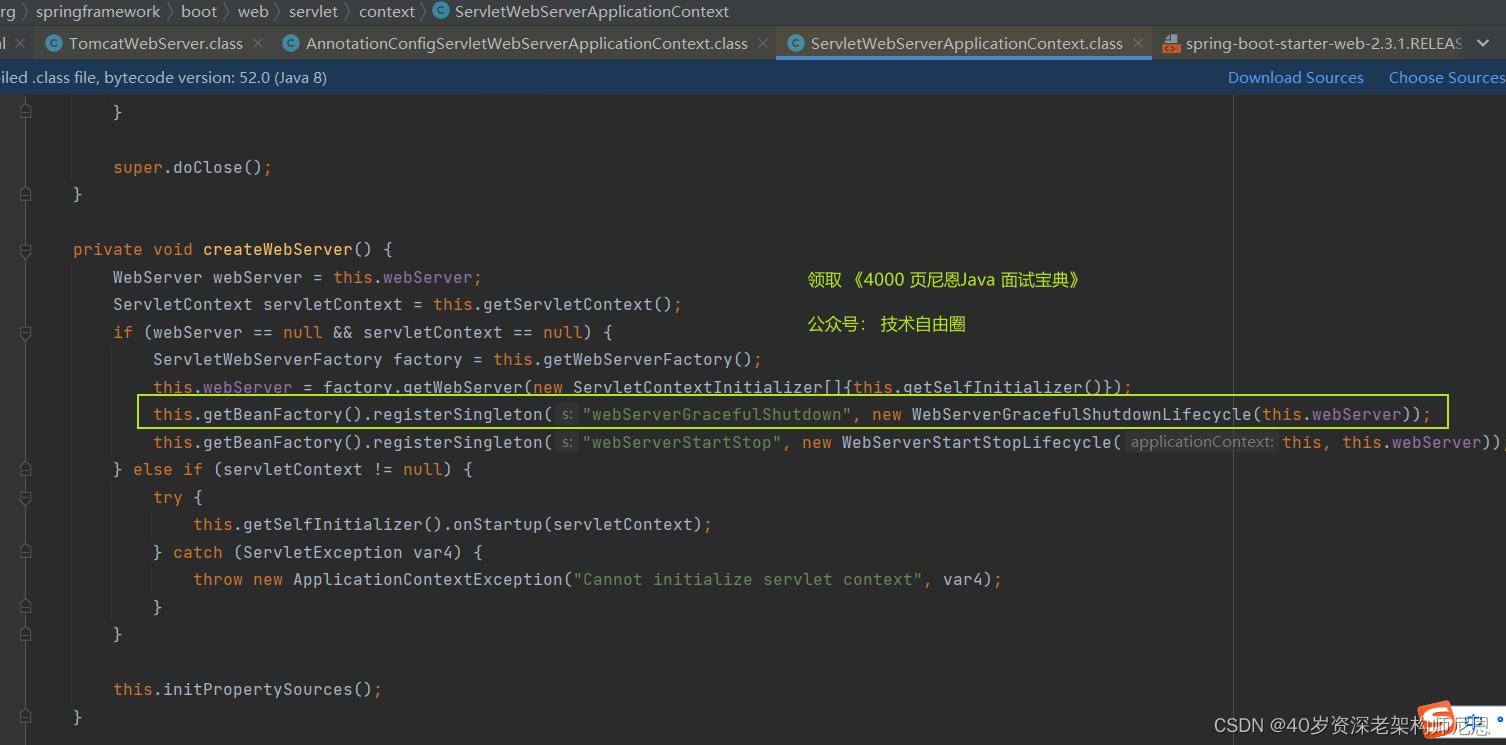Collapse the createWebServer method fold marker
Screen dimensions: 1506x745
click(x=26, y=250)
